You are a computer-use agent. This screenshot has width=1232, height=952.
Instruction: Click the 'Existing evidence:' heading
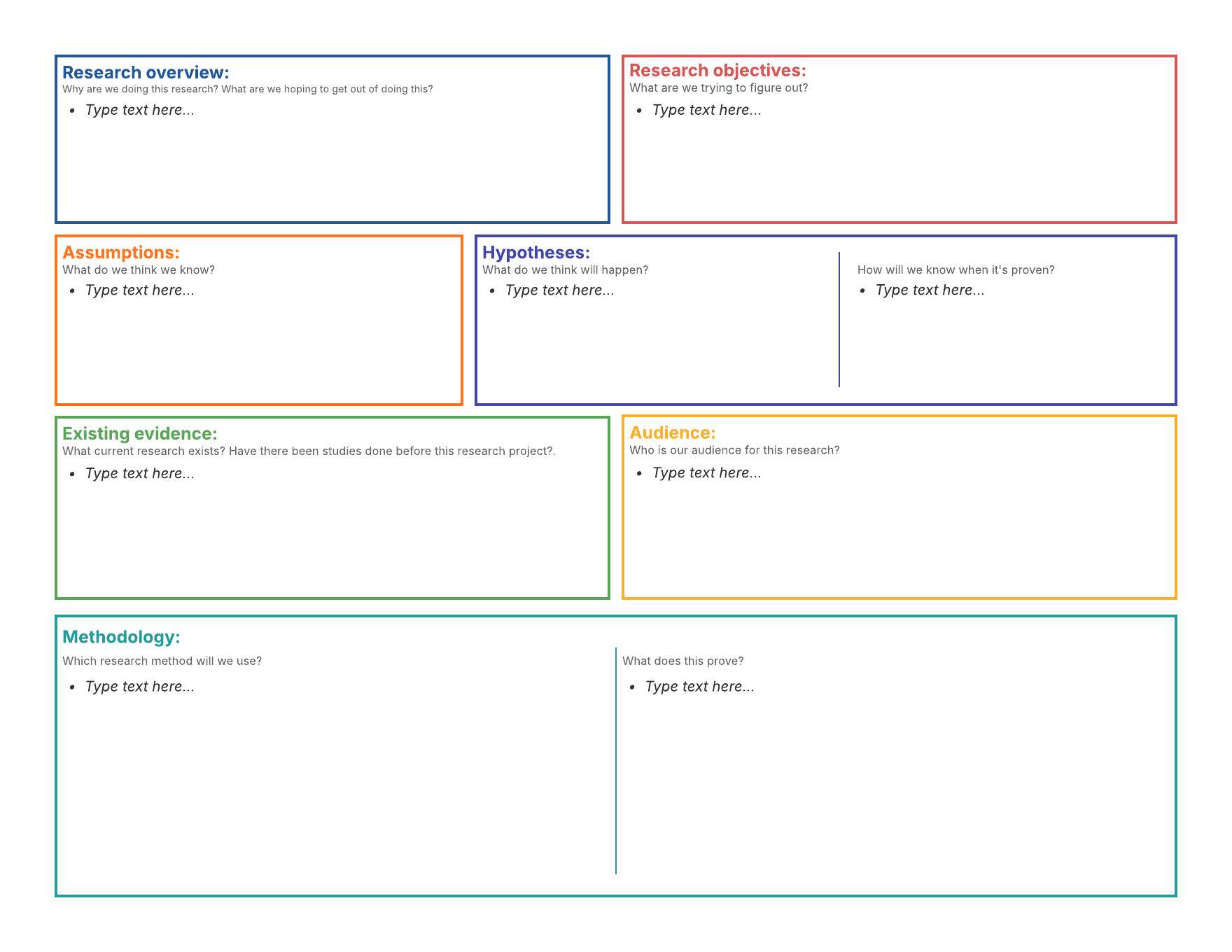pyautogui.click(x=140, y=433)
